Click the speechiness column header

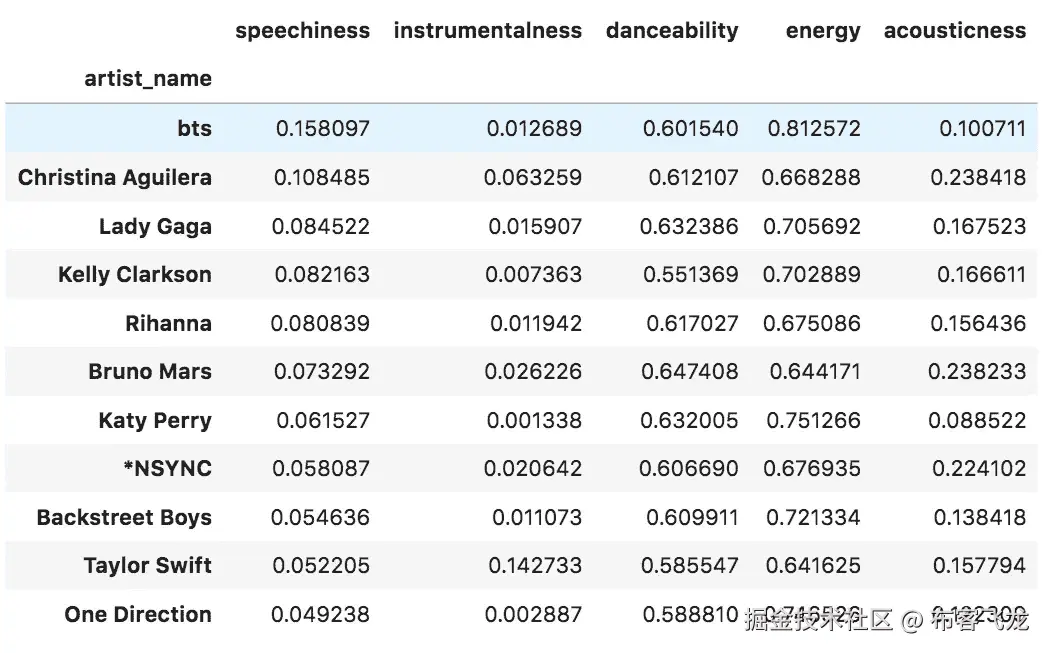[x=302, y=31]
